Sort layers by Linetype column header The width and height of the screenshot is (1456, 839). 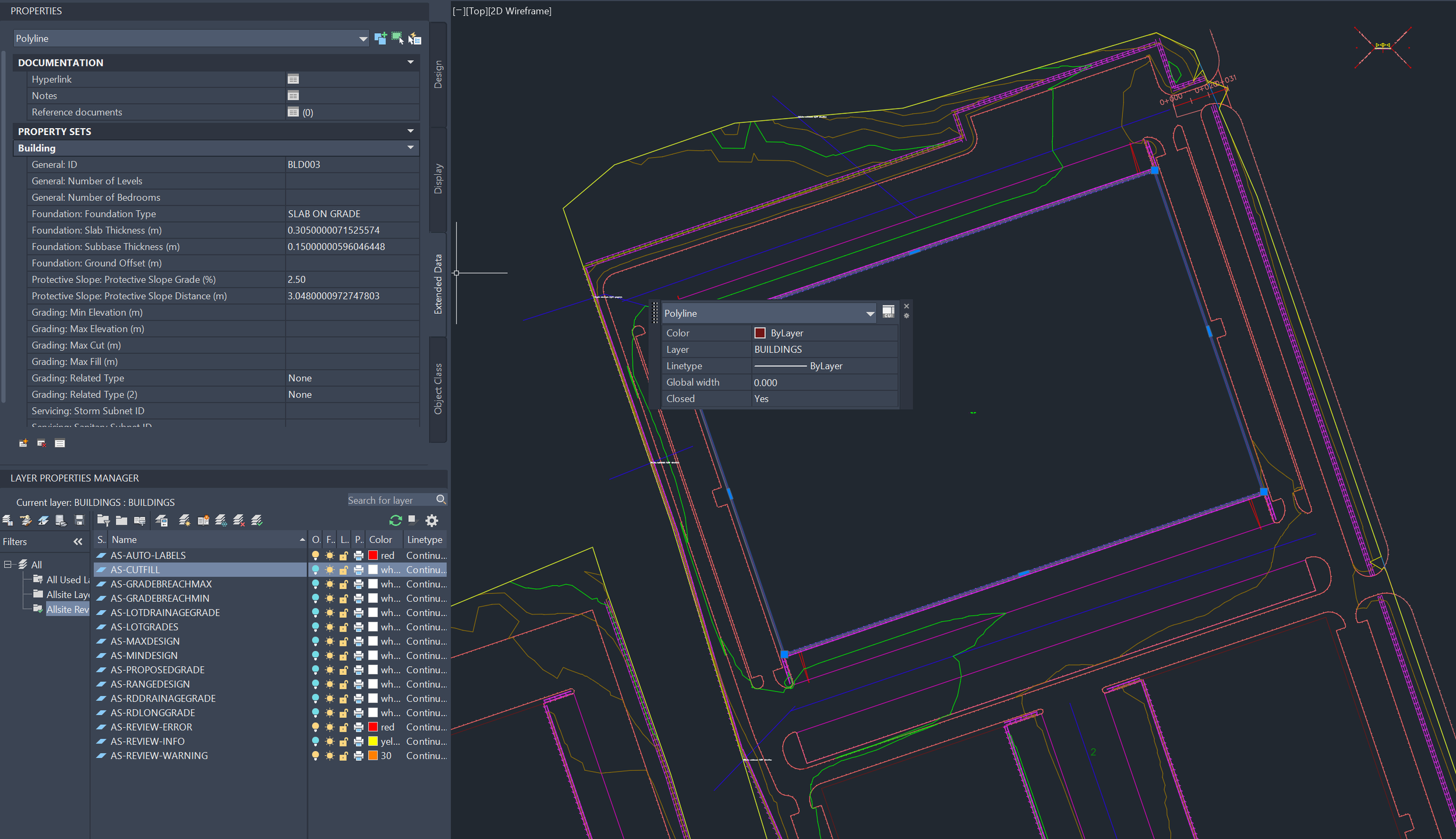point(425,540)
